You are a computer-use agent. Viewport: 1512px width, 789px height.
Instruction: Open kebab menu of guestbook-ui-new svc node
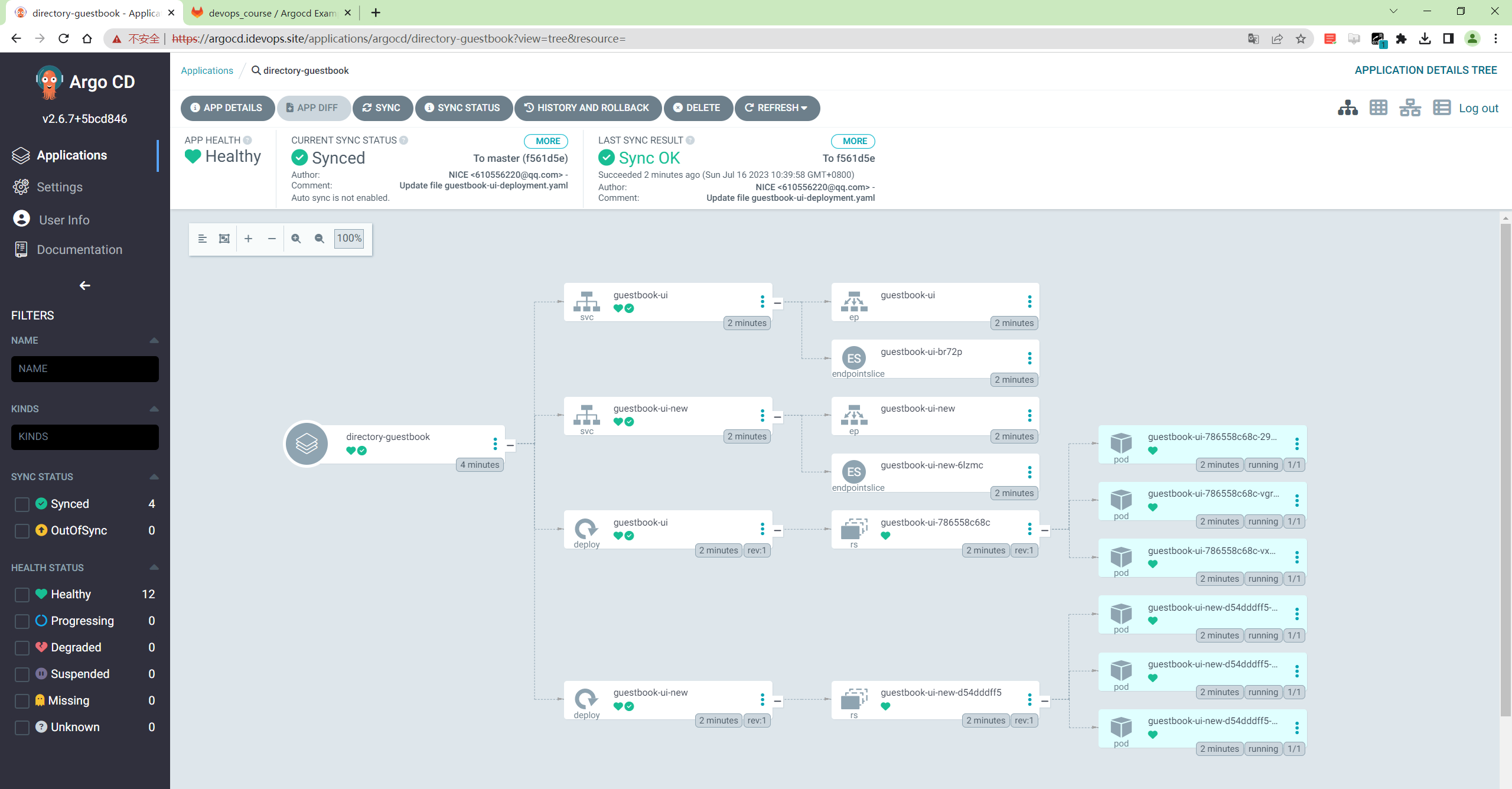762,416
